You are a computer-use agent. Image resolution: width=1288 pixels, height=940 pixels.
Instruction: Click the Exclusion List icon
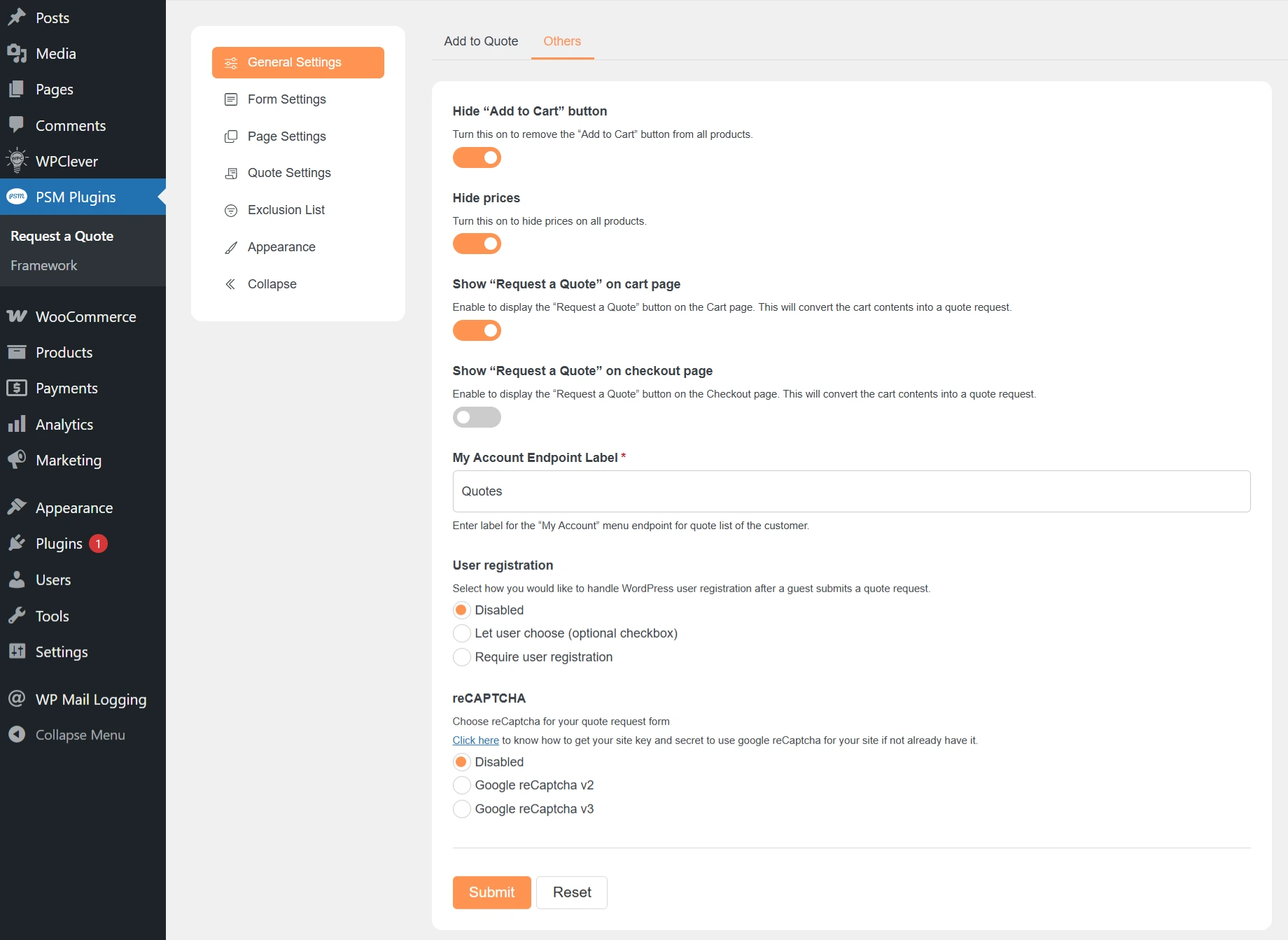tap(230, 210)
